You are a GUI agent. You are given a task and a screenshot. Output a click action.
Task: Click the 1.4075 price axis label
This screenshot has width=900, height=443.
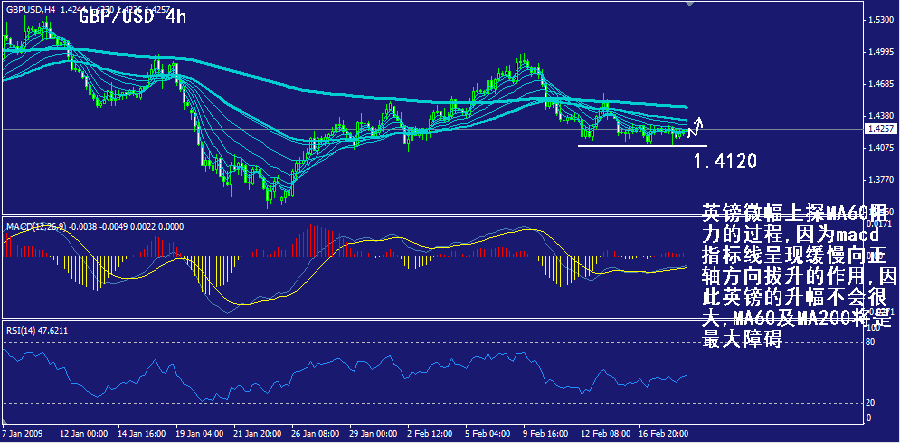pos(882,148)
